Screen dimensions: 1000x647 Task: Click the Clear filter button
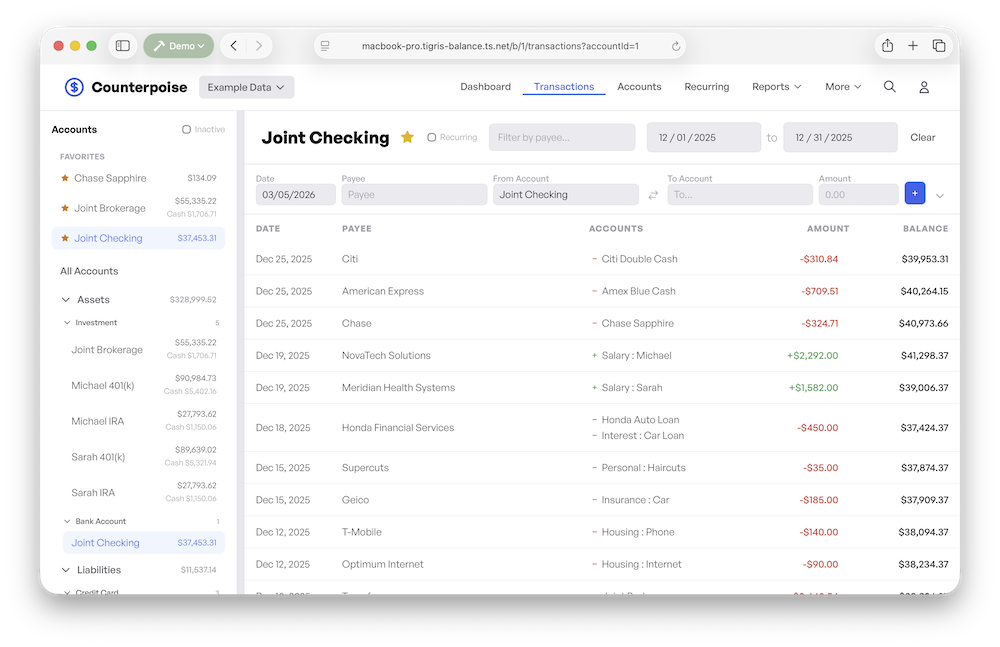point(922,138)
